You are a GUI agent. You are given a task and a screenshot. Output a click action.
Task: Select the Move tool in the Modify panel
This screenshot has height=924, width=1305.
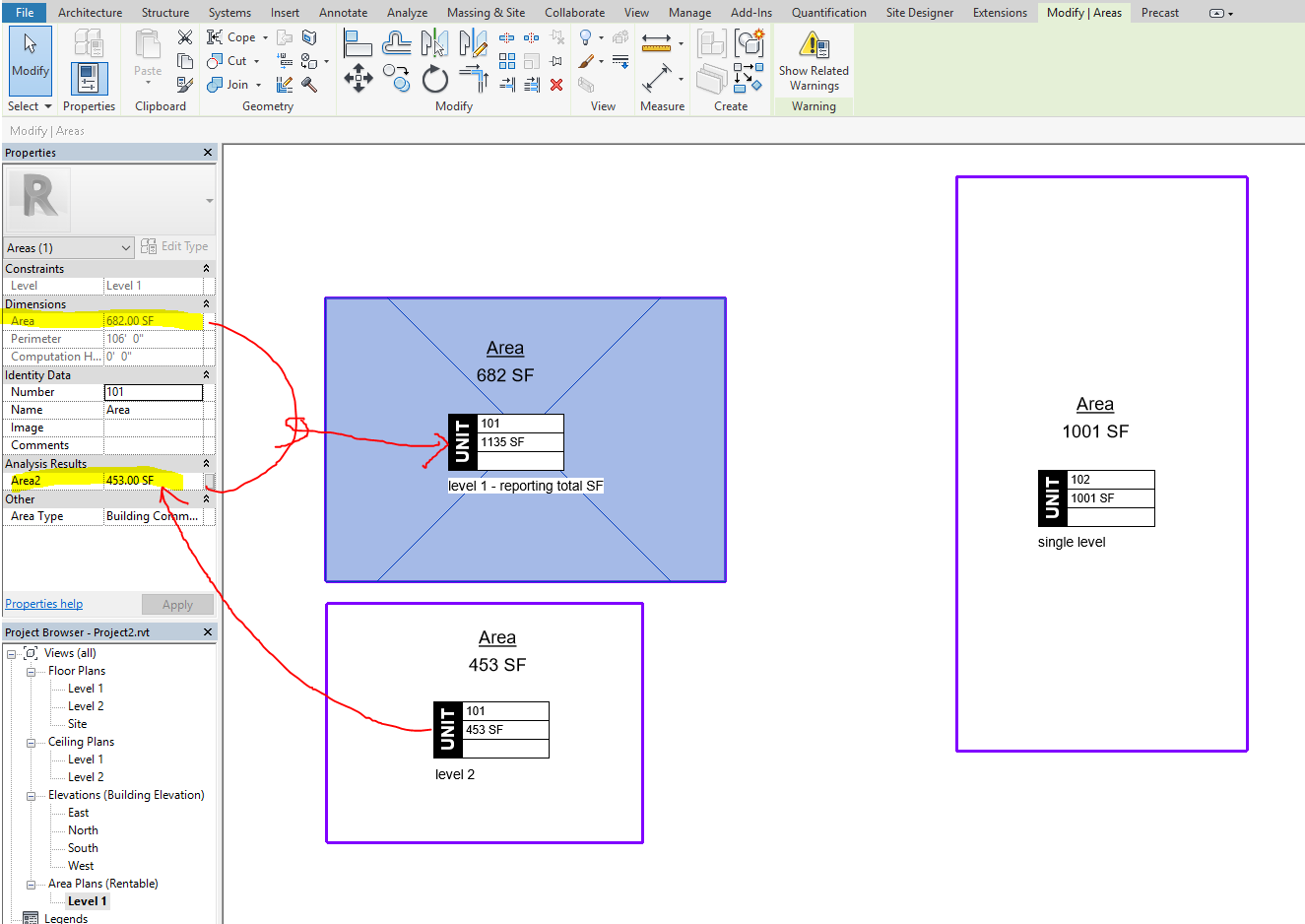tap(359, 77)
